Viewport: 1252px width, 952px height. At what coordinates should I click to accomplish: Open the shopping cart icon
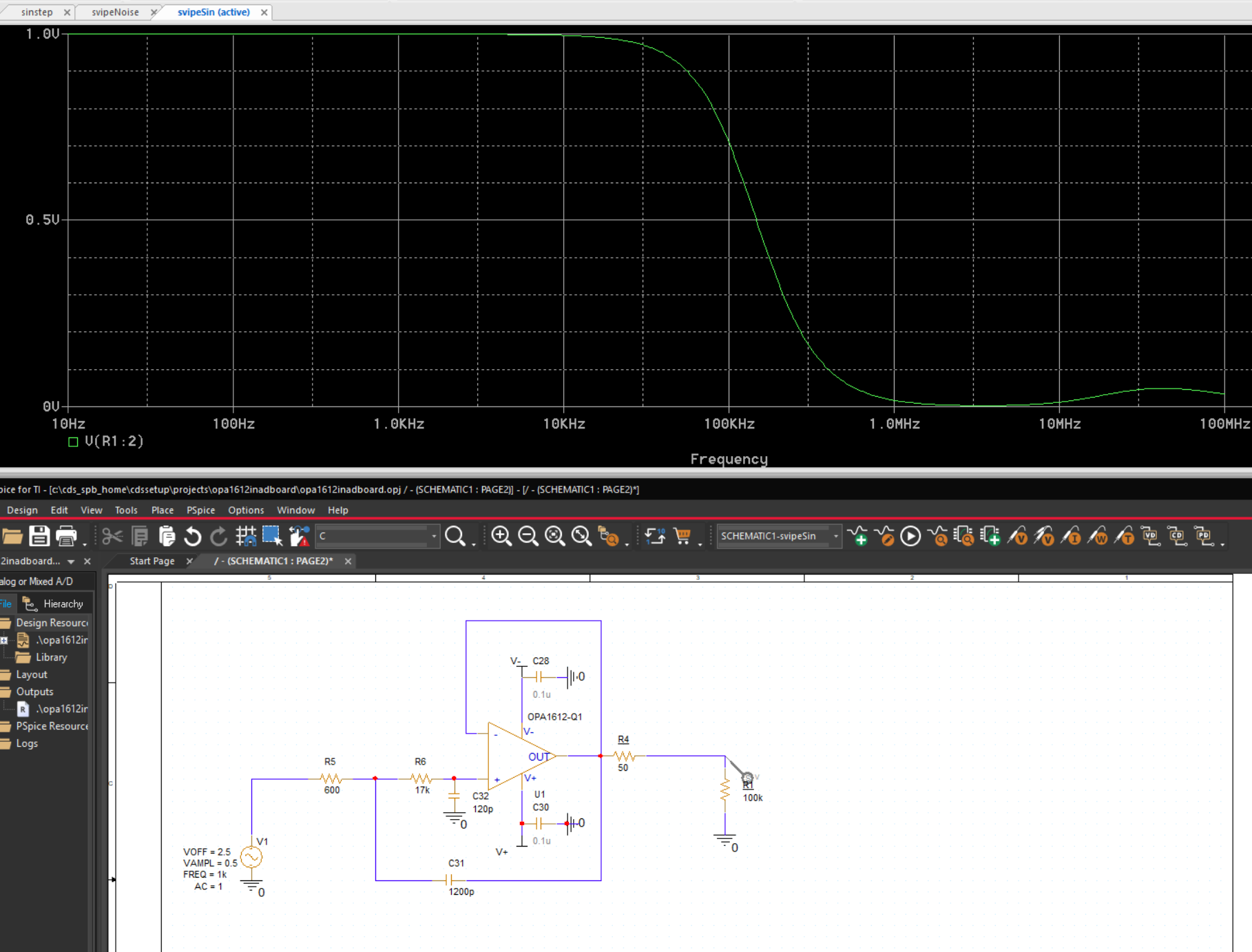pyautogui.click(x=682, y=536)
